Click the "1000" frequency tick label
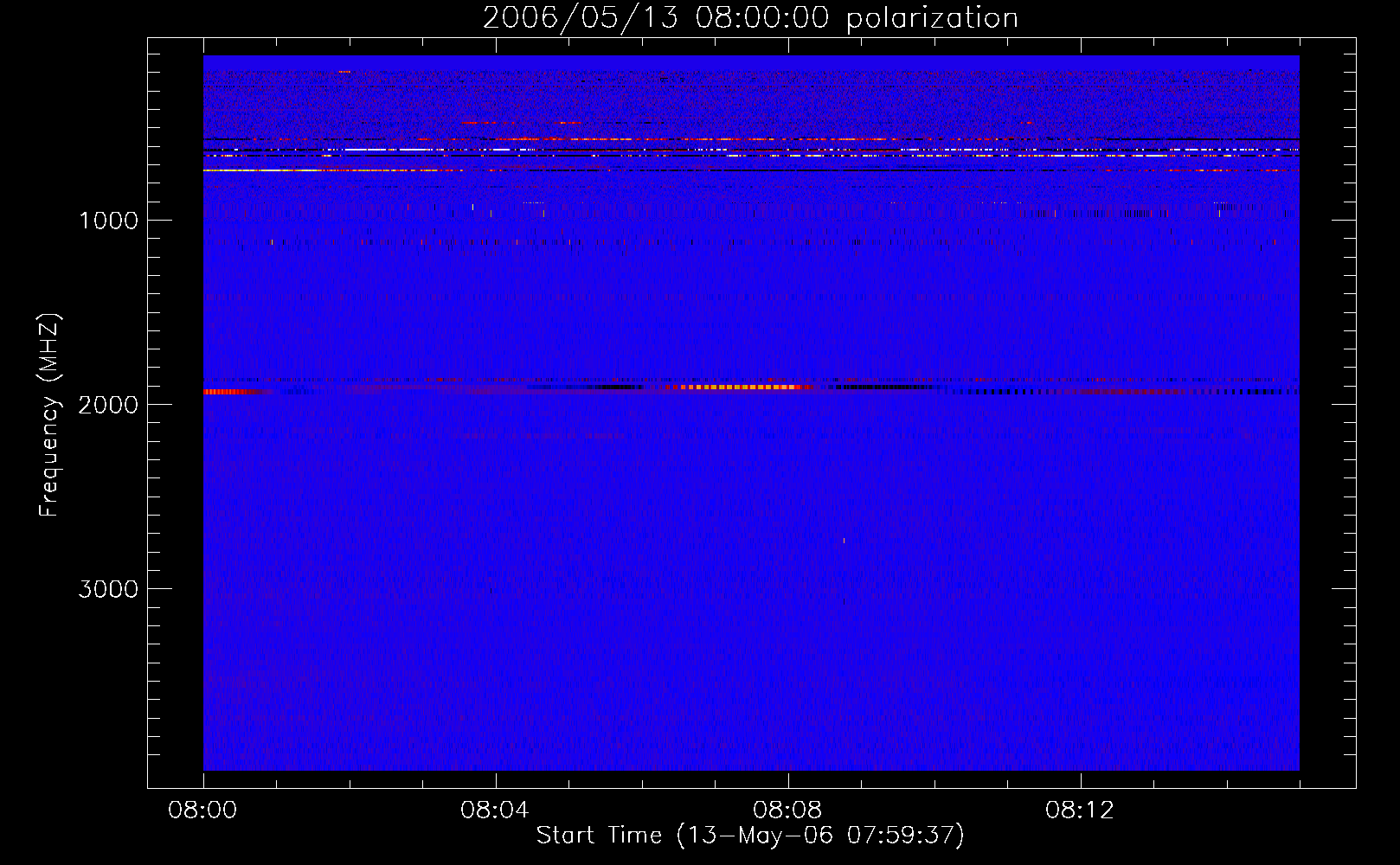The width and height of the screenshot is (1400, 865). click(108, 221)
